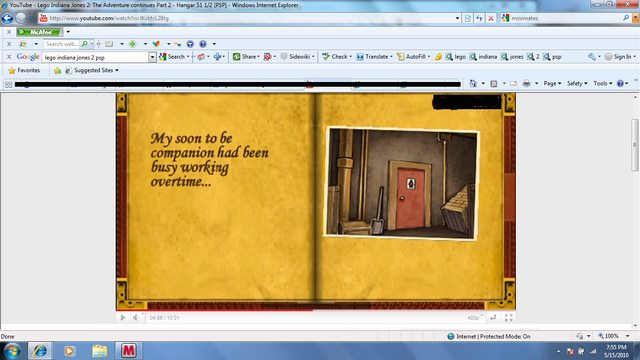Screen dimensions: 640x360
Task: Click the red video progress bar
Action: 214,310
